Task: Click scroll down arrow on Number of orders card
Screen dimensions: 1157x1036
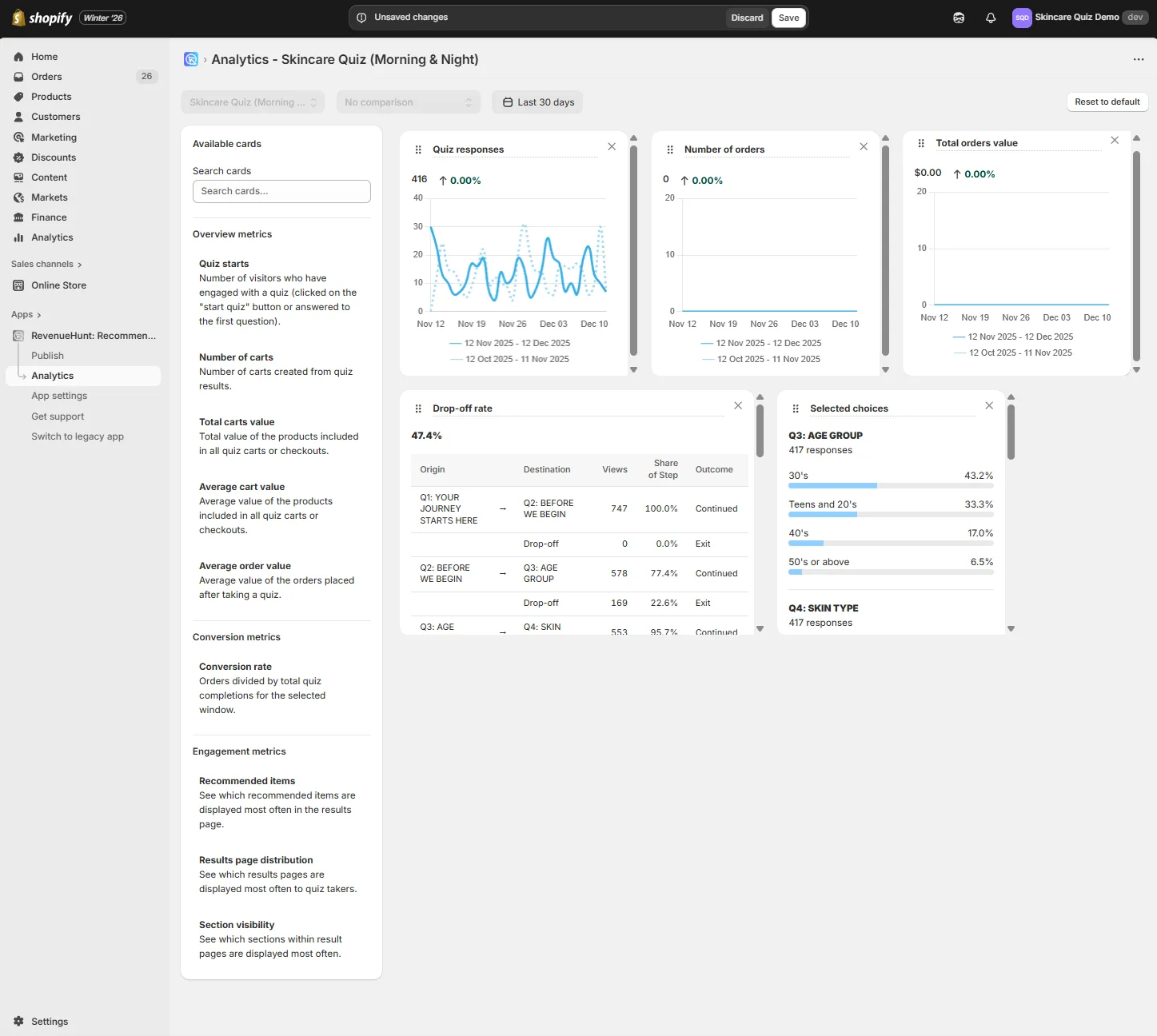Action: click(x=885, y=369)
